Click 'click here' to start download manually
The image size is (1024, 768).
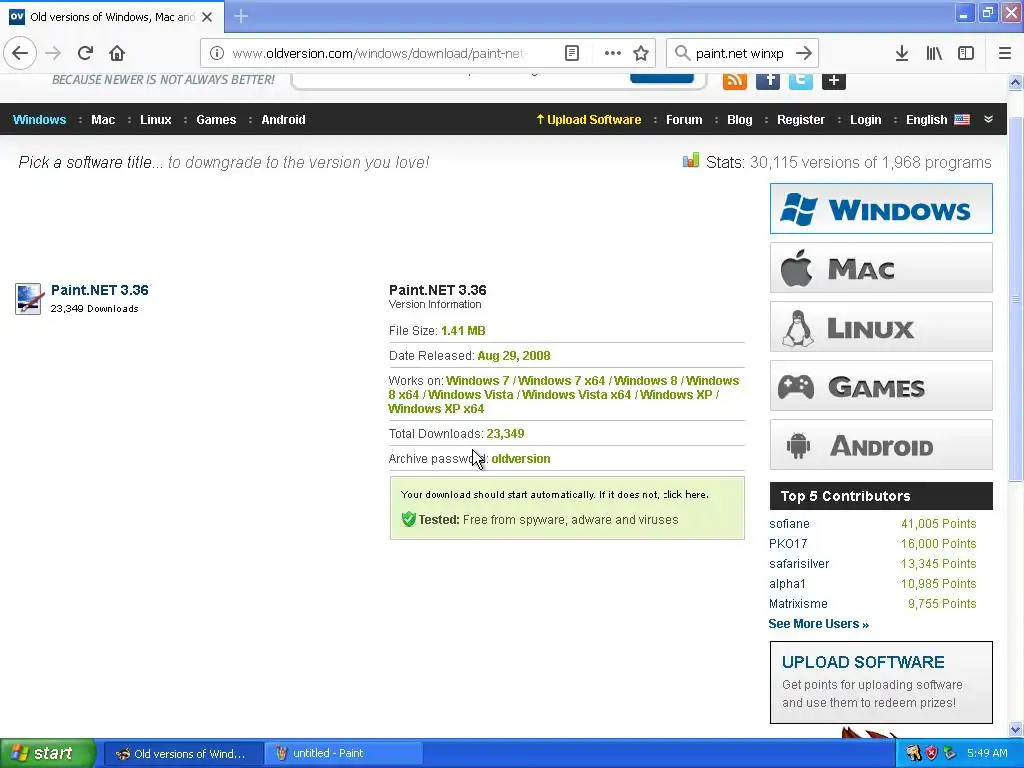pyautogui.click(x=685, y=494)
